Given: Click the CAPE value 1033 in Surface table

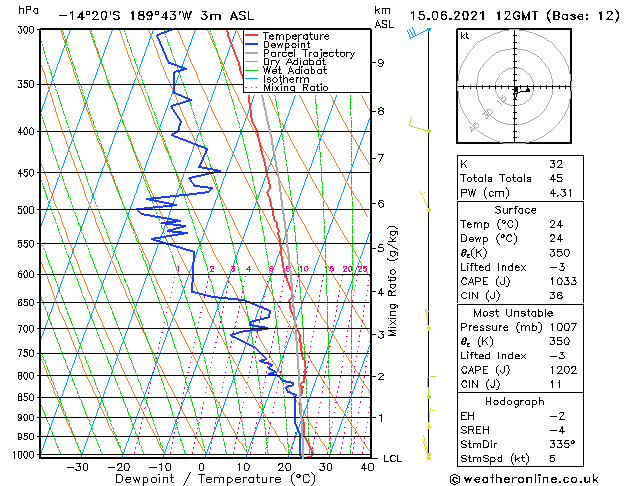Looking at the screenshot, I should click(x=563, y=281).
